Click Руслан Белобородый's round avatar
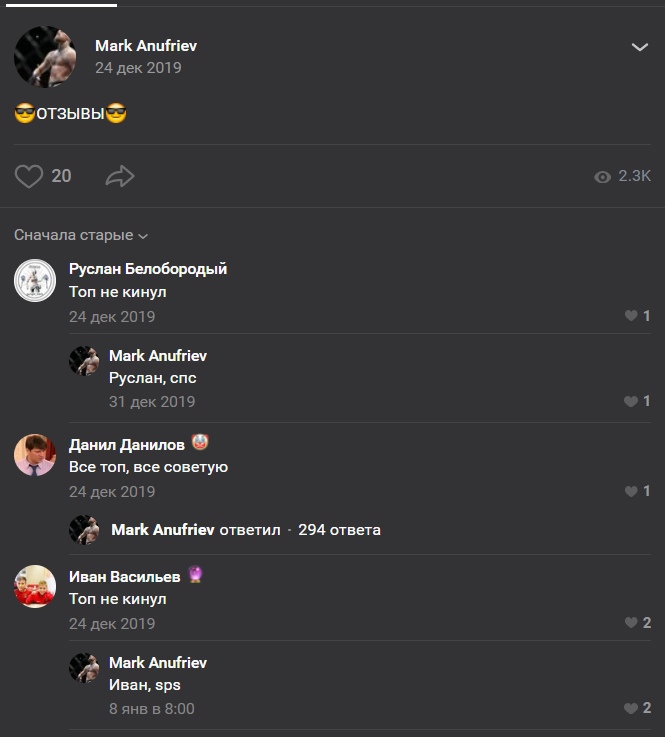This screenshot has height=737, width=665. pos(35,280)
